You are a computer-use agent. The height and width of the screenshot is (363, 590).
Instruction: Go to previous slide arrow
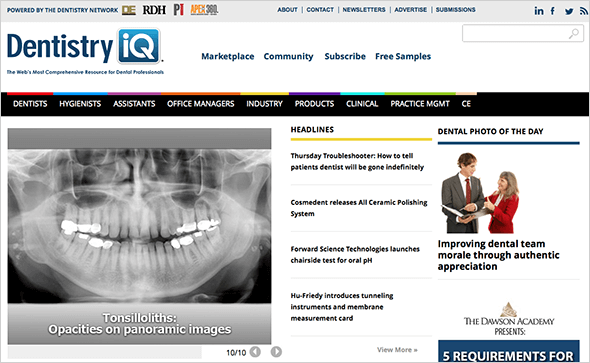click(255, 352)
